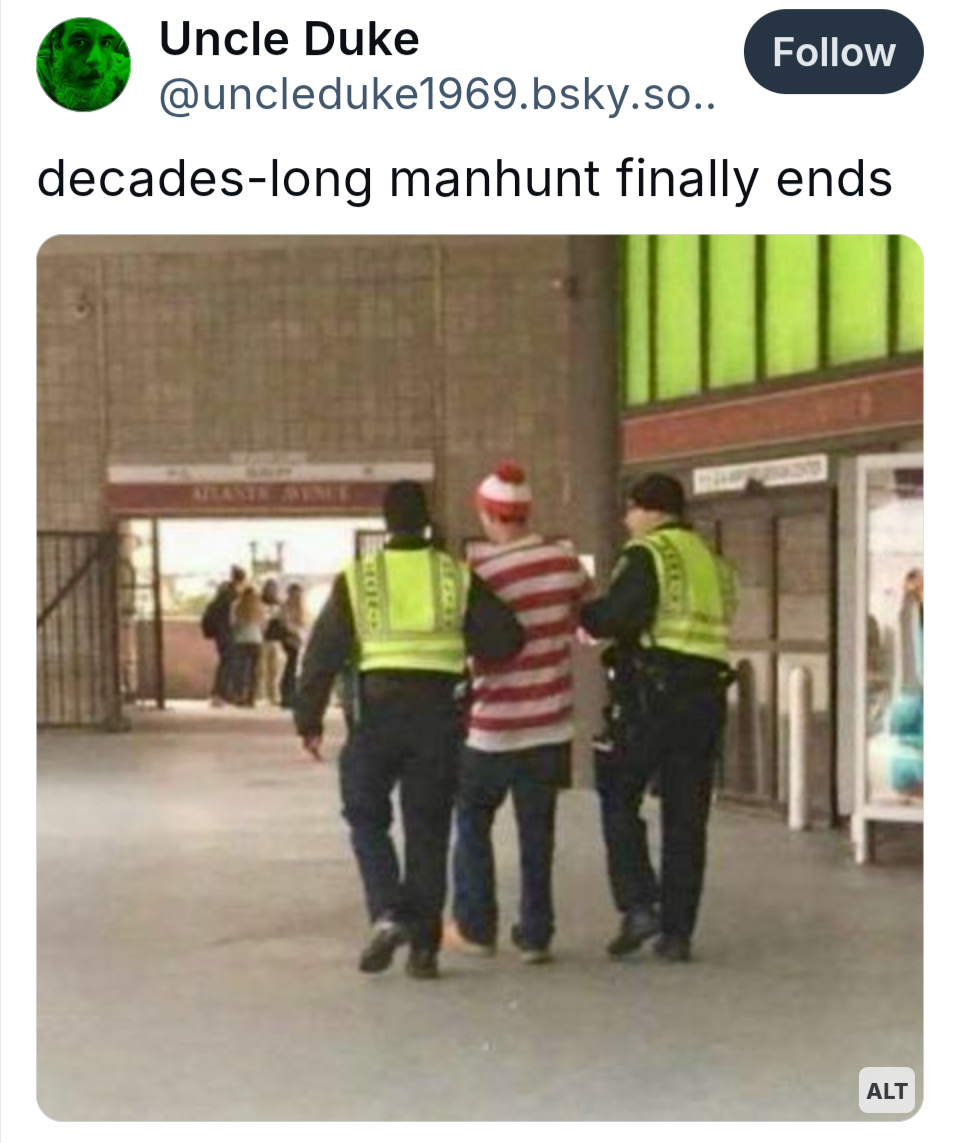This screenshot has width=960, height=1143.
Task: Click the Follow button
Action: tap(833, 52)
